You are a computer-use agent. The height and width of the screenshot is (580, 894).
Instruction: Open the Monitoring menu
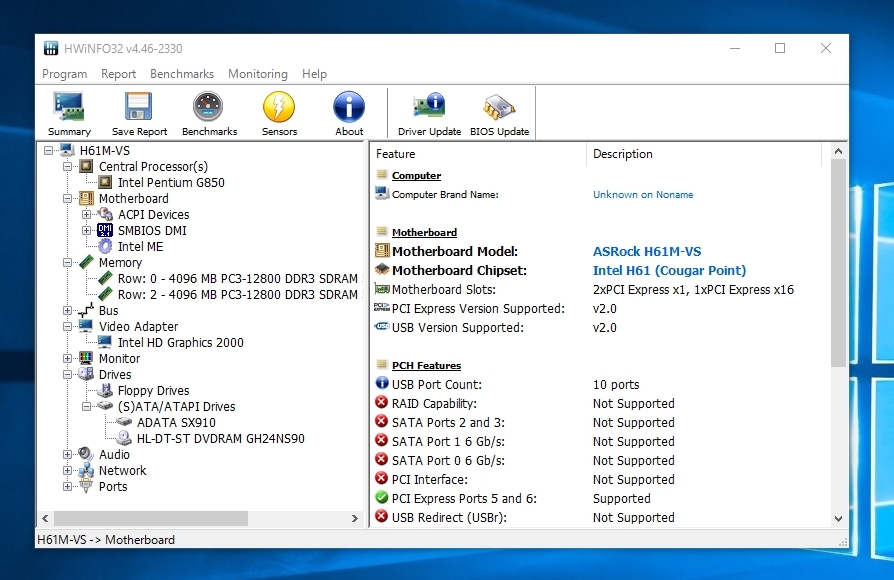[x=258, y=74]
